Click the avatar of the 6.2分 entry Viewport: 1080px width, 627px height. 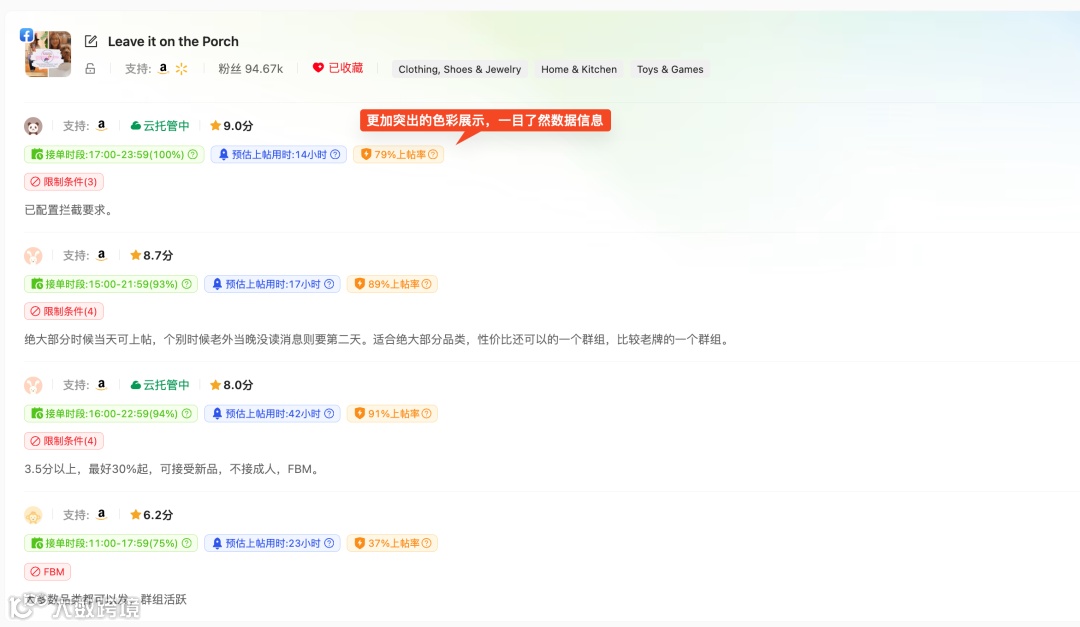coord(33,515)
